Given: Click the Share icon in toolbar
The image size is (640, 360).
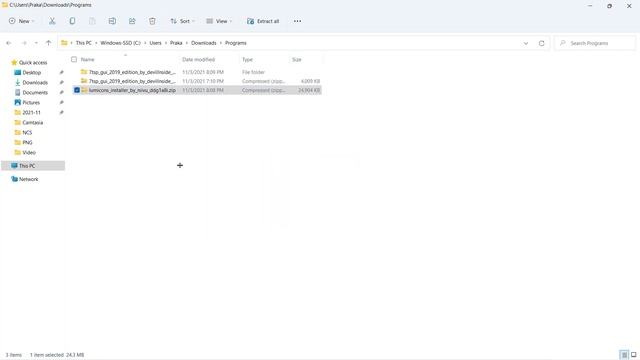Looking at the screenshot, I should pos(132,21).
